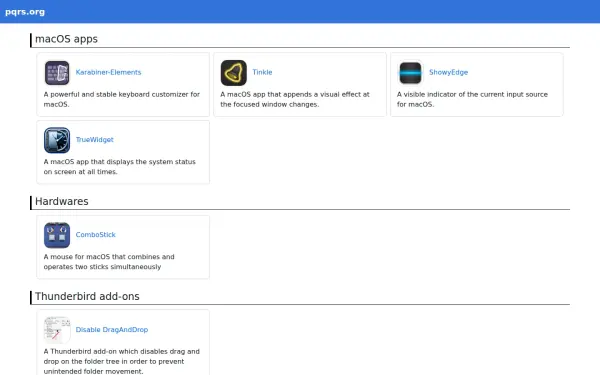The image size is (600, 375).
Task: Open the Karabiner-Elements link
Action: 108,72
